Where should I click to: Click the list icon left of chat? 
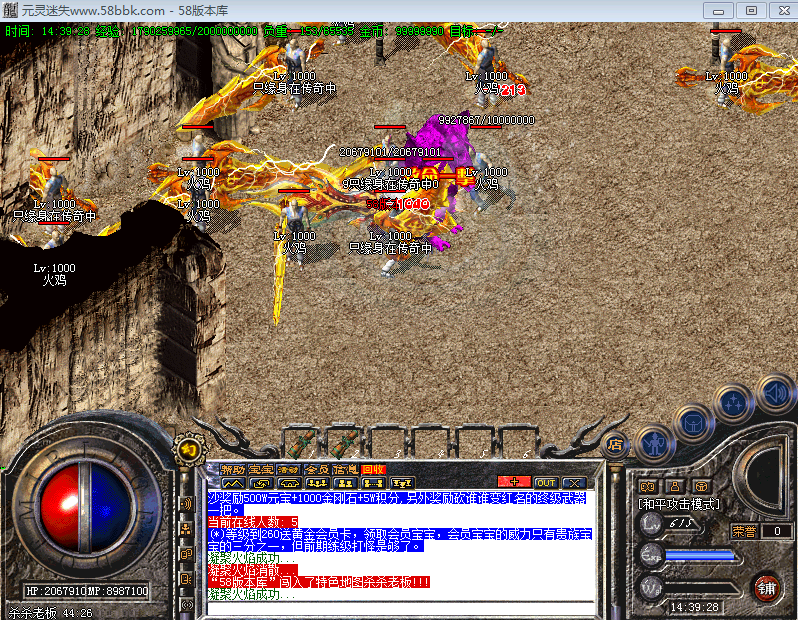point(186,579)
